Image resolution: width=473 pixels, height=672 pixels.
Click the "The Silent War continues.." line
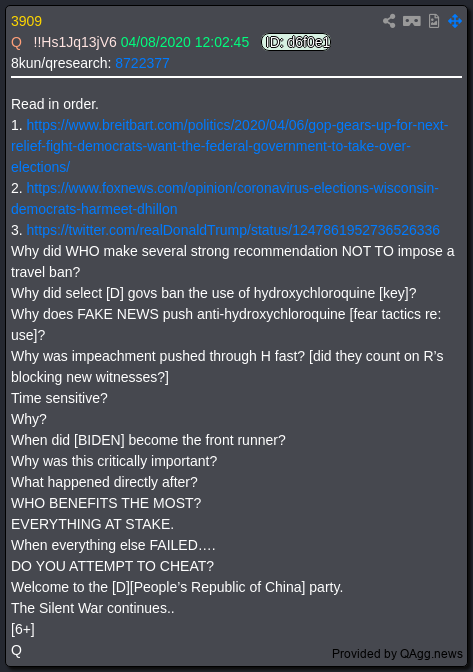click(x=93, y=608)
